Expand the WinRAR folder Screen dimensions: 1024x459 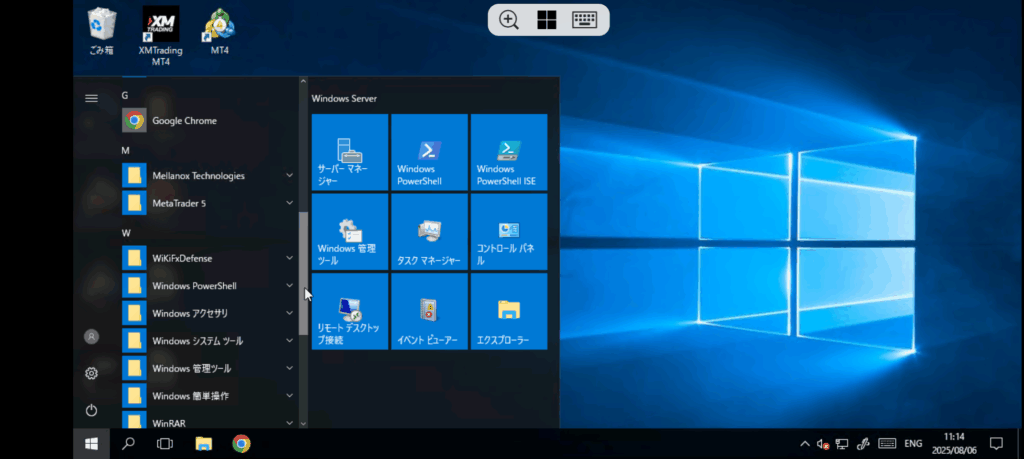[171, 422]
